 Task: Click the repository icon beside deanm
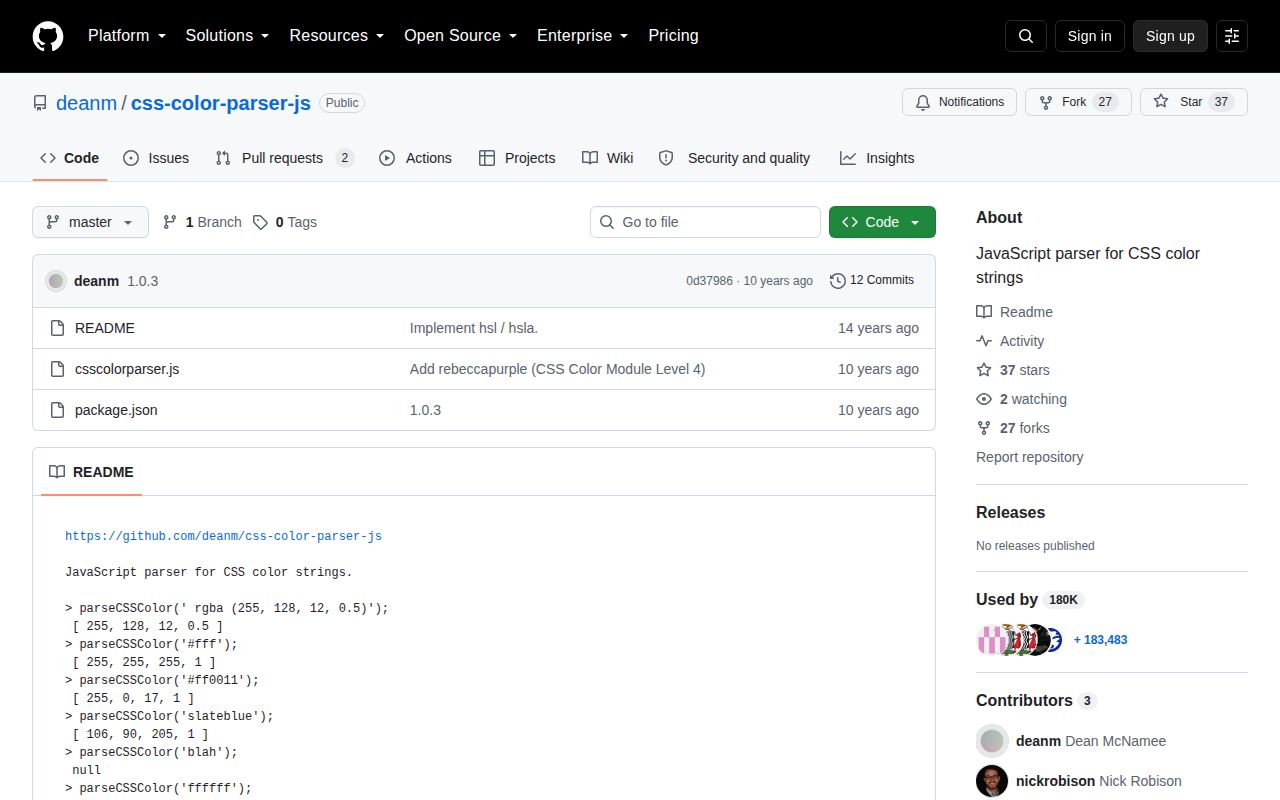(x=40, y=103)
